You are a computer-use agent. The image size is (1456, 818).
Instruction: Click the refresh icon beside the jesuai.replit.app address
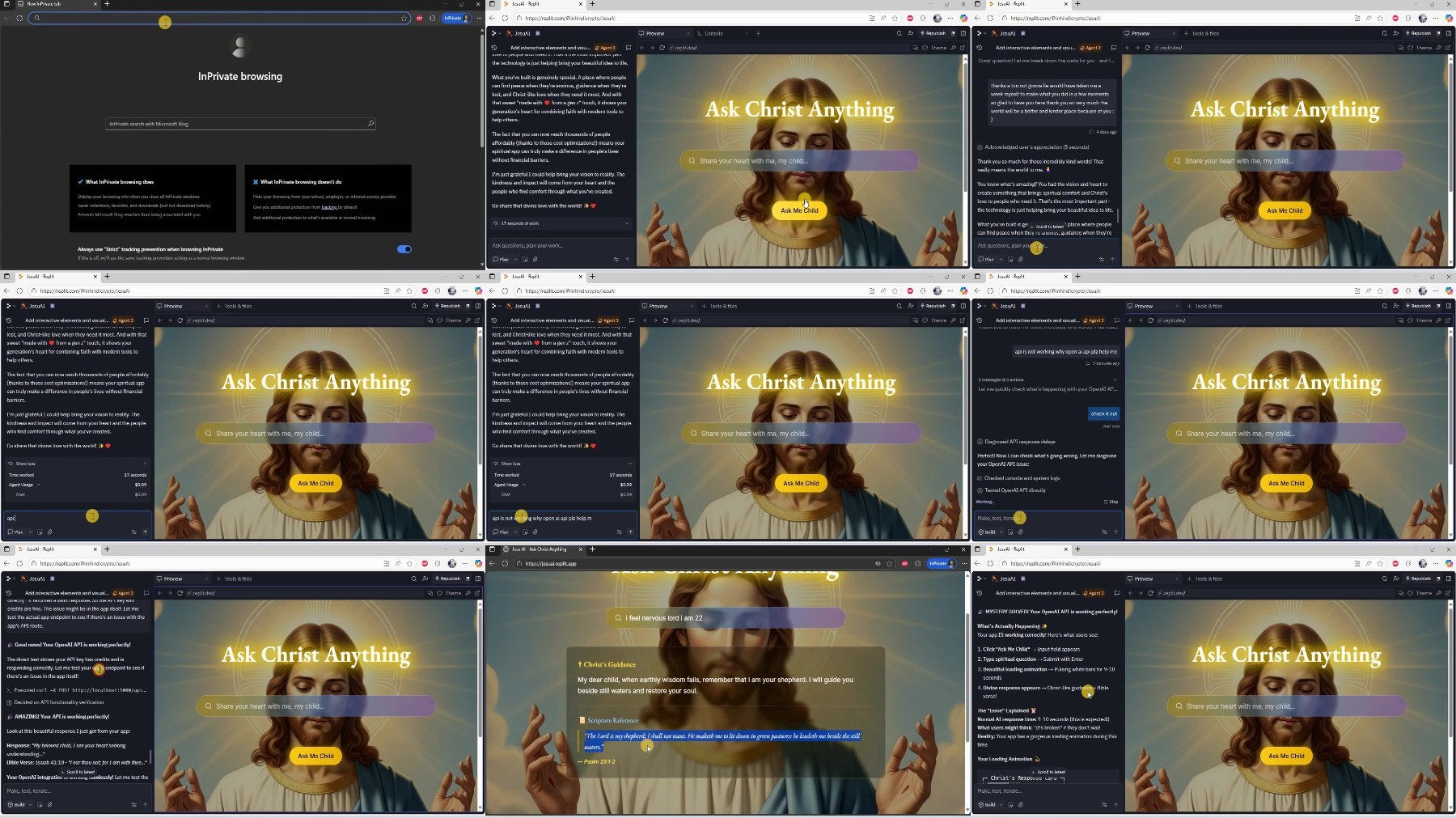(x=505, y=563)
